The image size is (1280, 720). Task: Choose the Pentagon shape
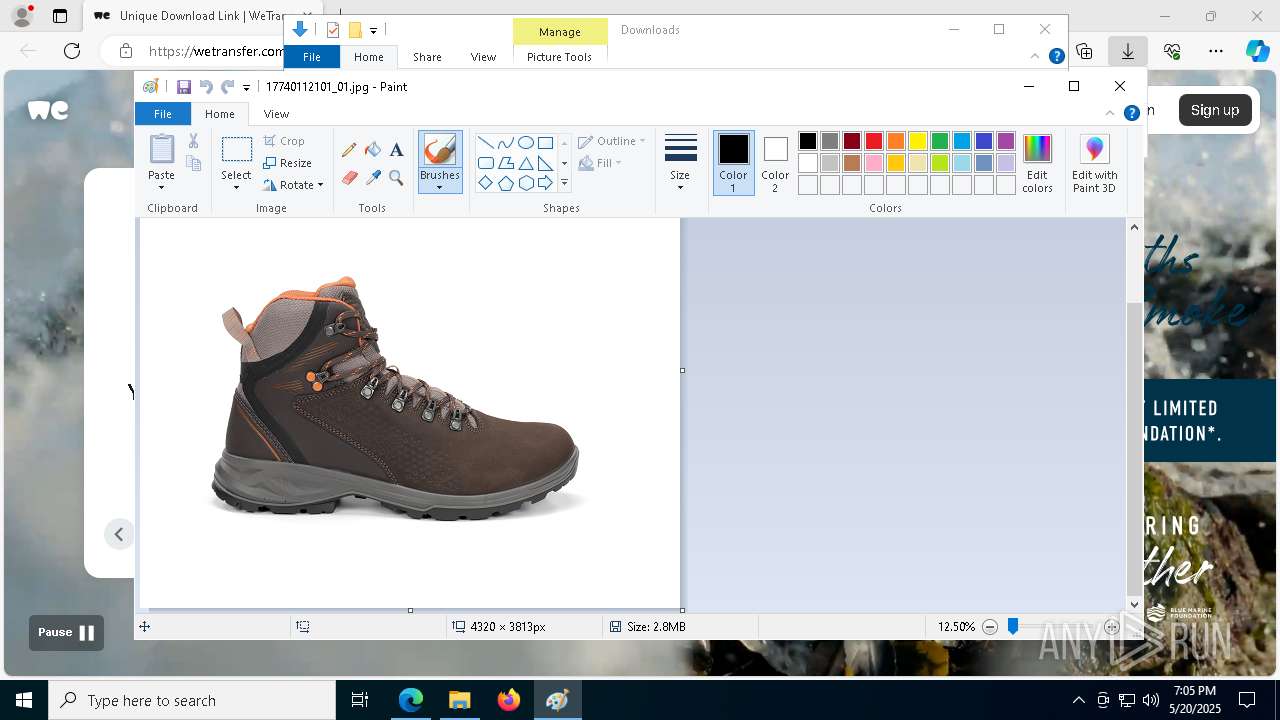(x=505, y=183)
